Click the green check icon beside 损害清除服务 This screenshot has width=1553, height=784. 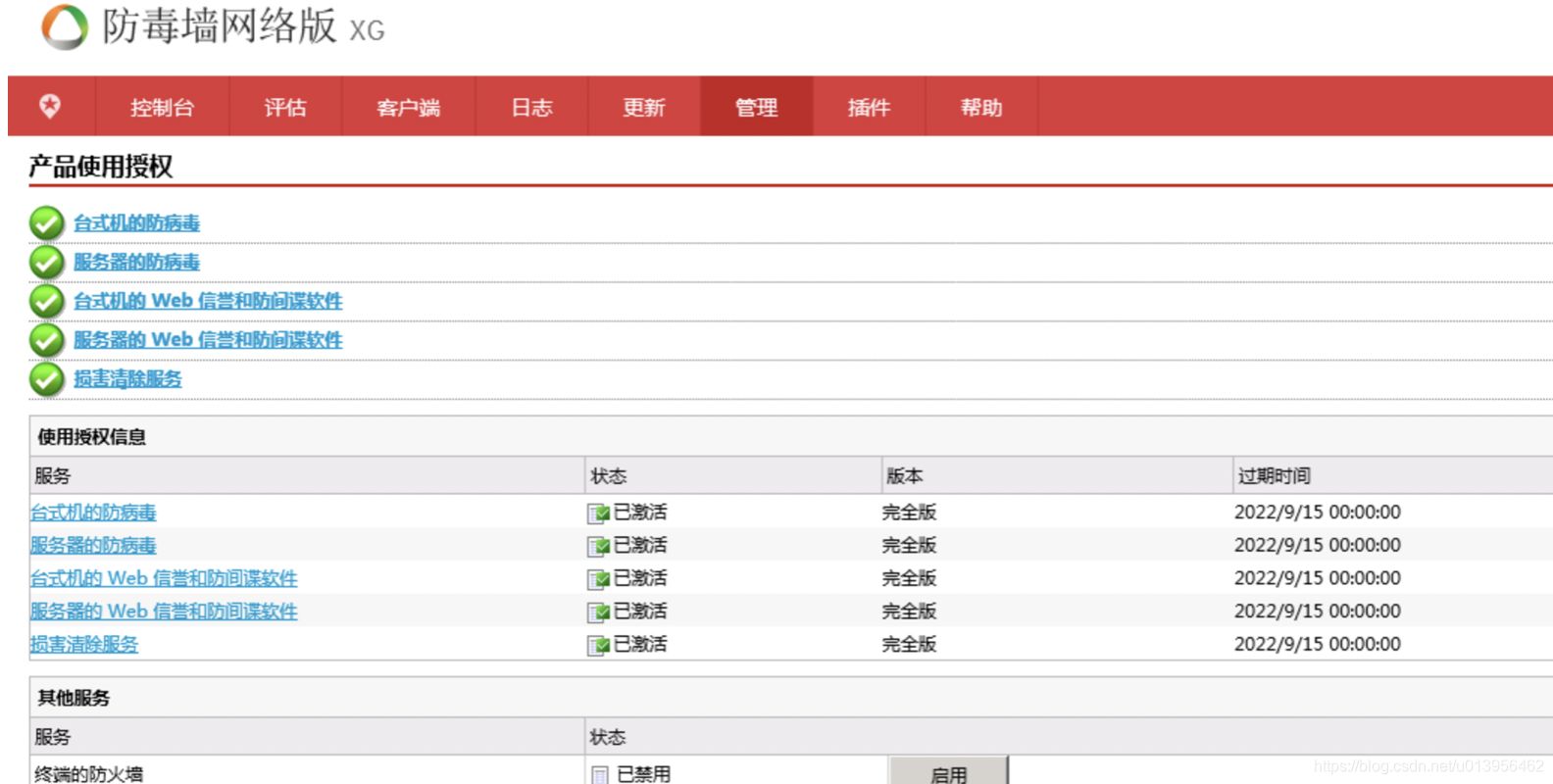tap(46, 378)
